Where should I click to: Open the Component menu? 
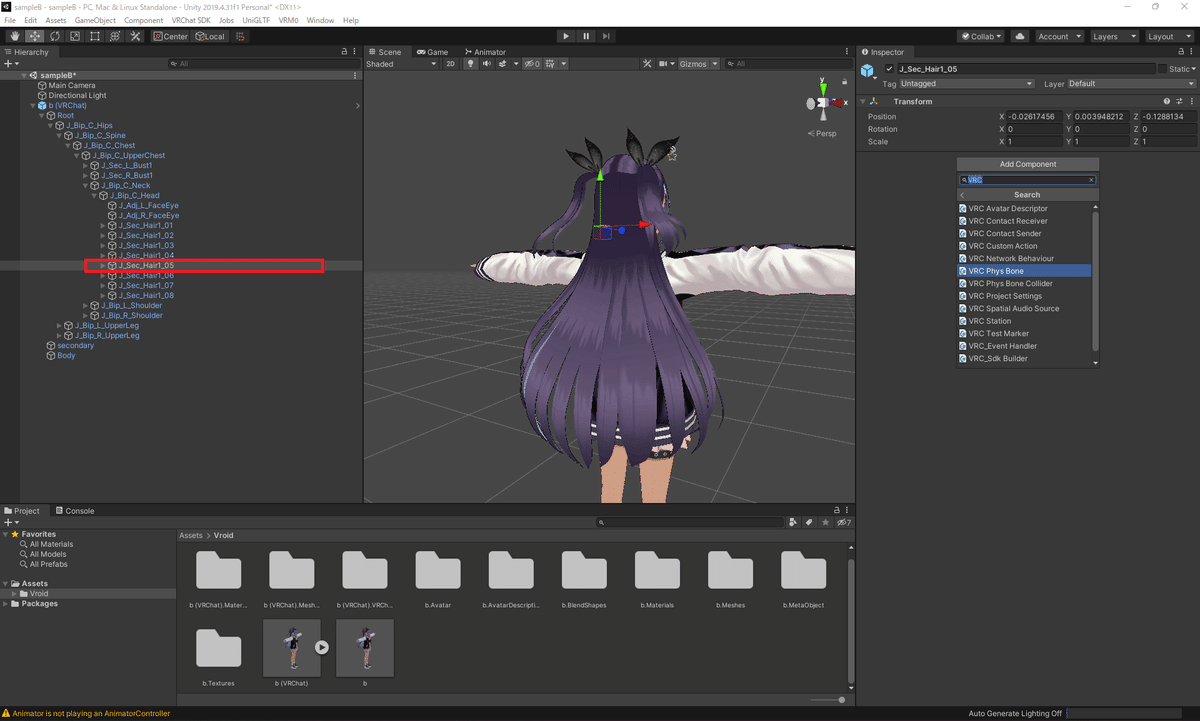click(144, 20)
